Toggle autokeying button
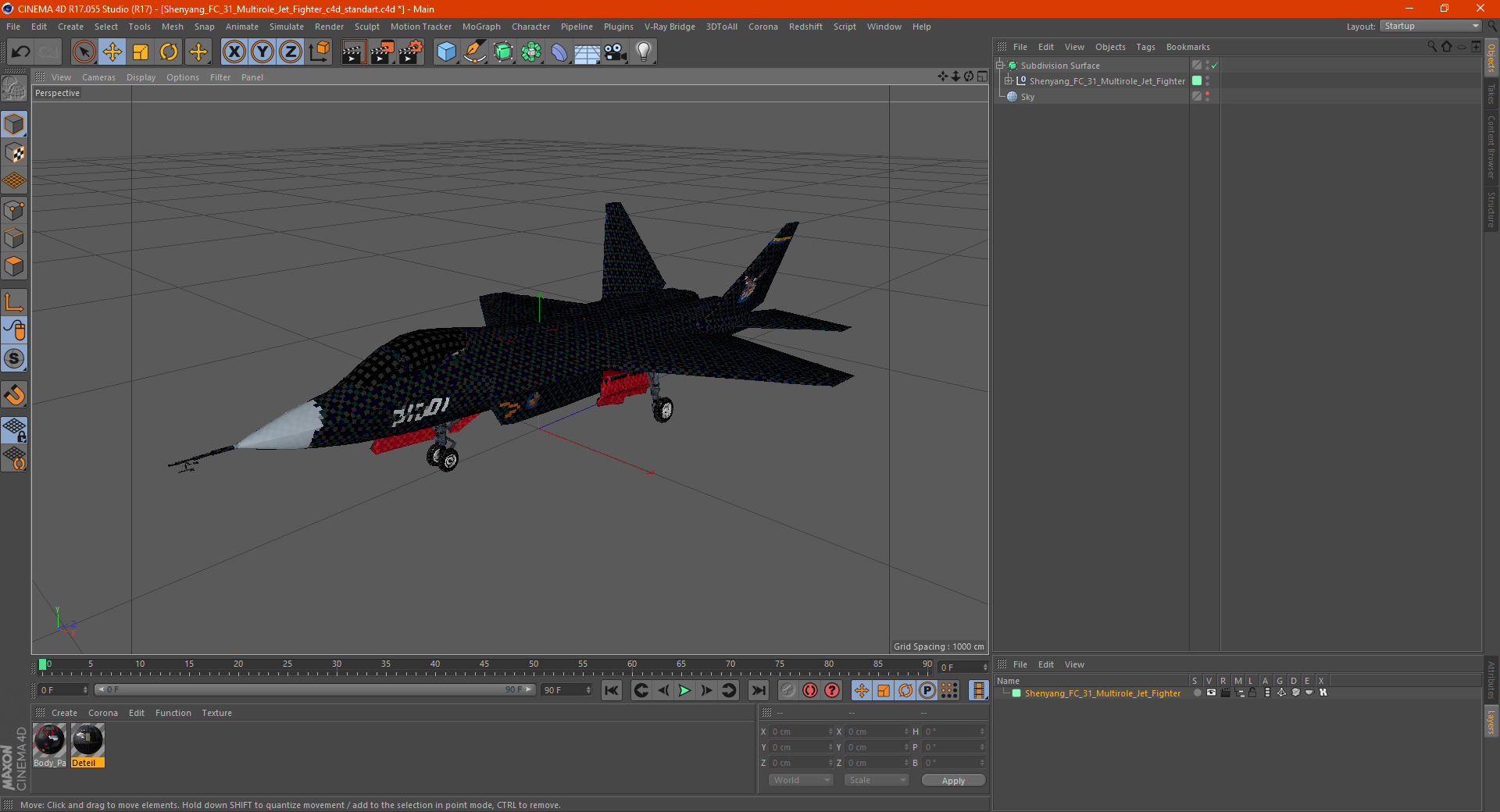1500x812 pixels. 810,690
